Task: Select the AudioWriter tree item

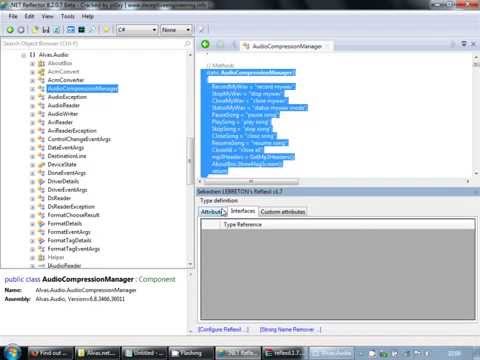Action: [63, 114]
